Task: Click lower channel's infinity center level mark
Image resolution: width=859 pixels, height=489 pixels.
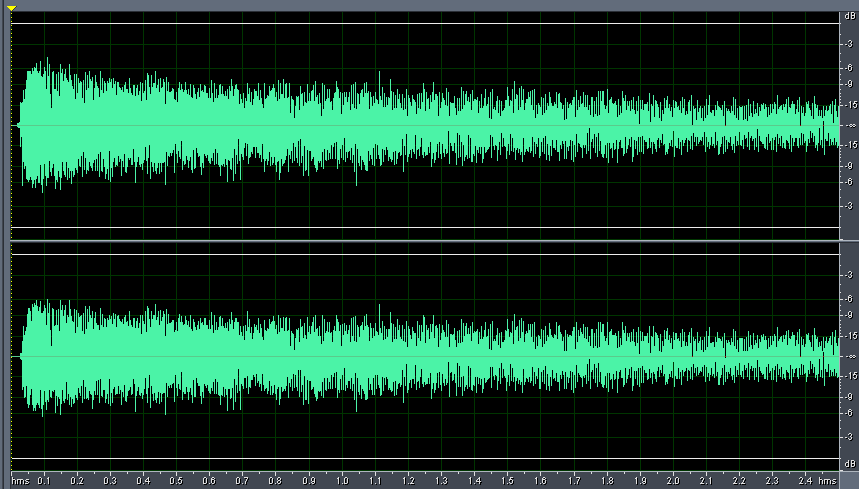Action: [x=848, y=357]
